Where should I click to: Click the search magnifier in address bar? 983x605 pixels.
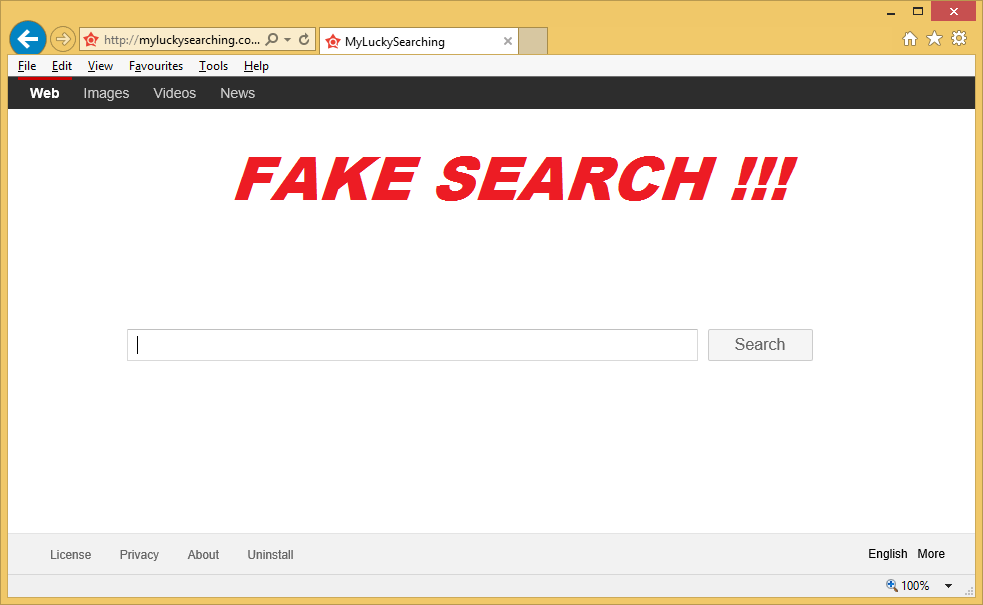[x=271, y=40]
